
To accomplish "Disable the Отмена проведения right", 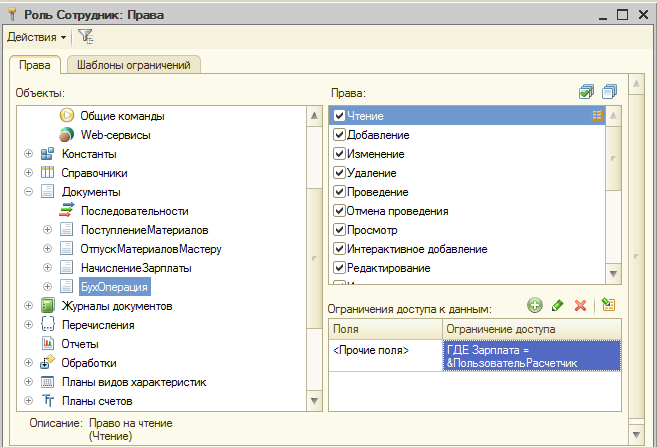I will [339, 211].
